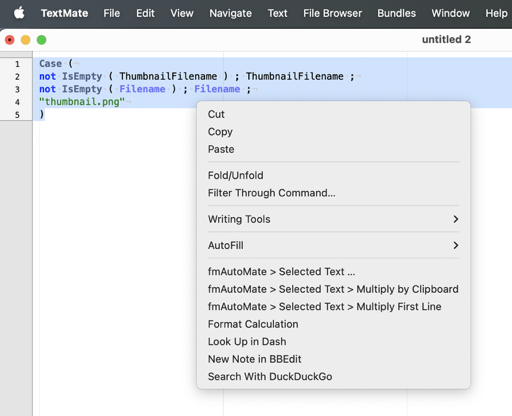Close the untitled 2 window

(x=10, y=40)
